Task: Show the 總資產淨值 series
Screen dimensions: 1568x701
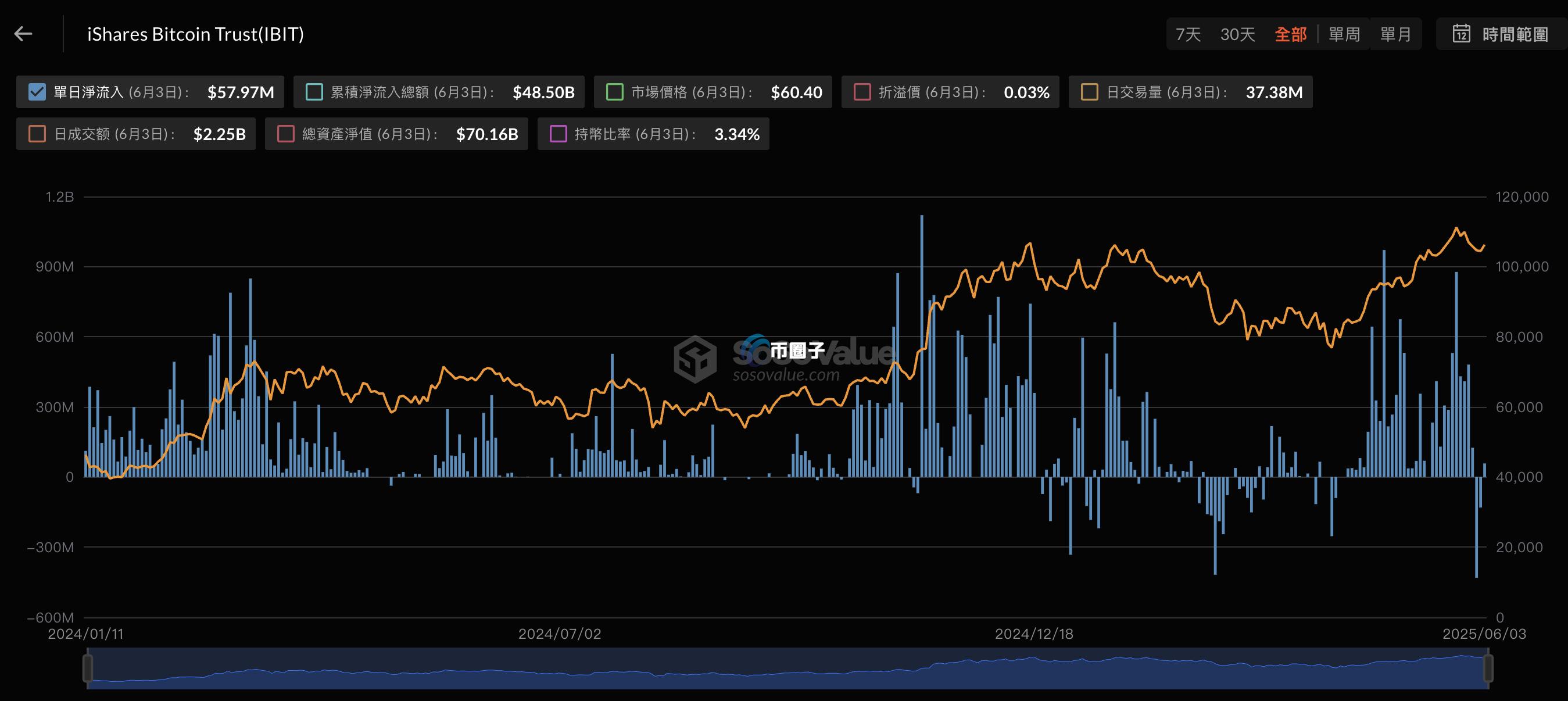Action: 285,134
